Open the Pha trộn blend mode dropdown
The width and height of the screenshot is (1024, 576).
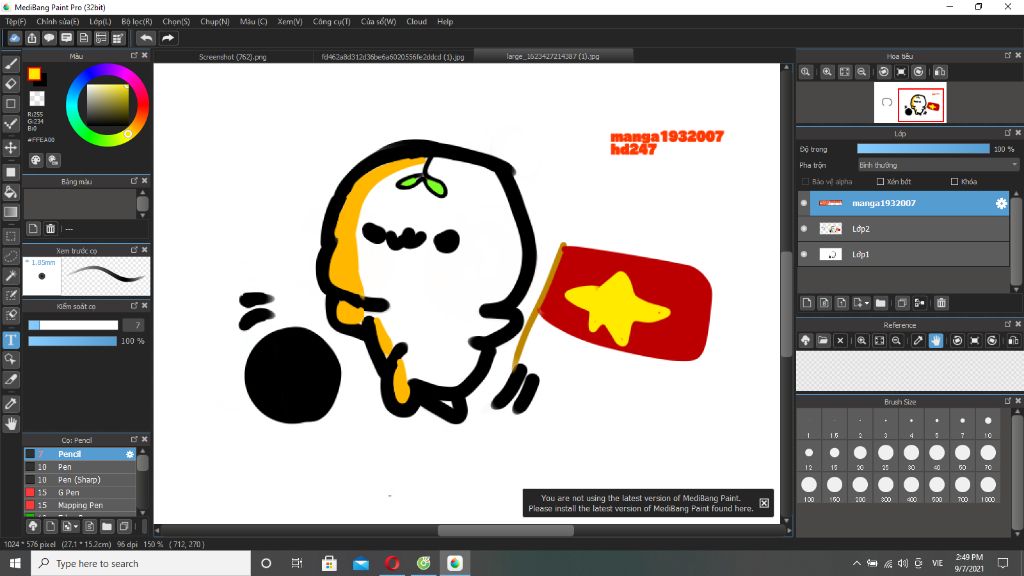point(938,165)
